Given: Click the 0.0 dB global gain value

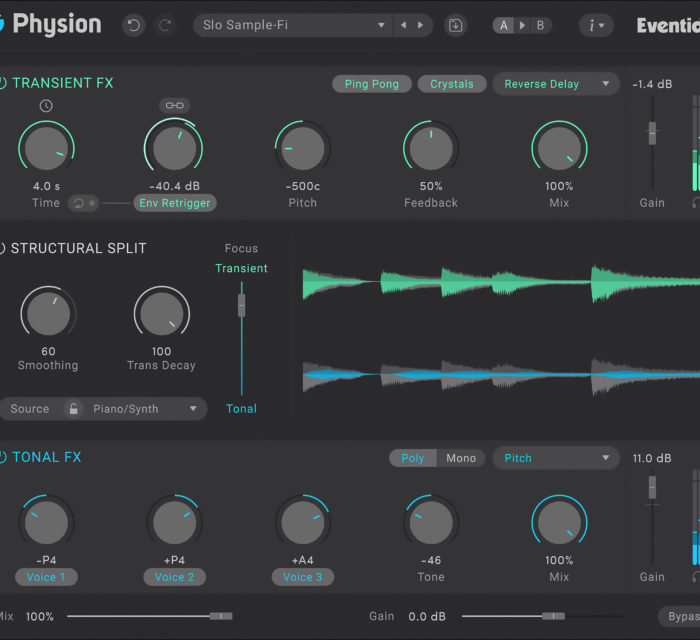Looking at the screenshot, I should (427, 617).
